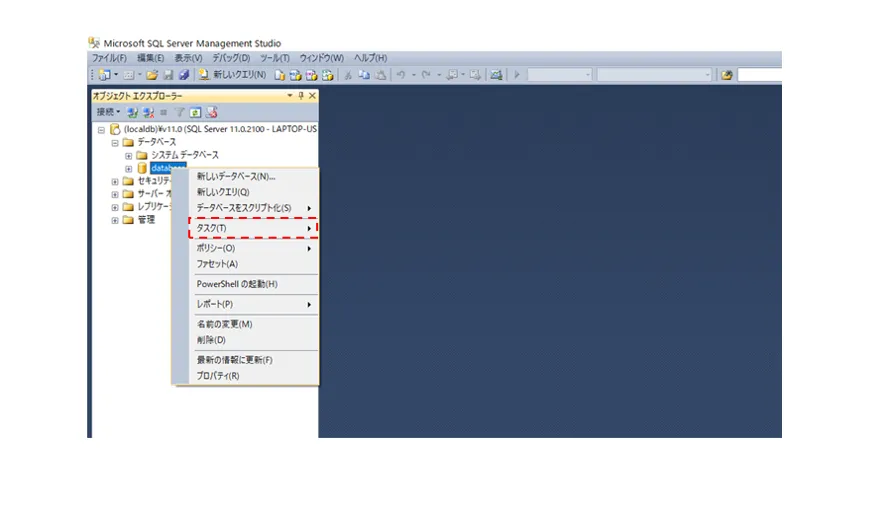Click the Refresh icon in Object Explorer toolbar
This screenshot has width=892, height=508.
(196, 112)
